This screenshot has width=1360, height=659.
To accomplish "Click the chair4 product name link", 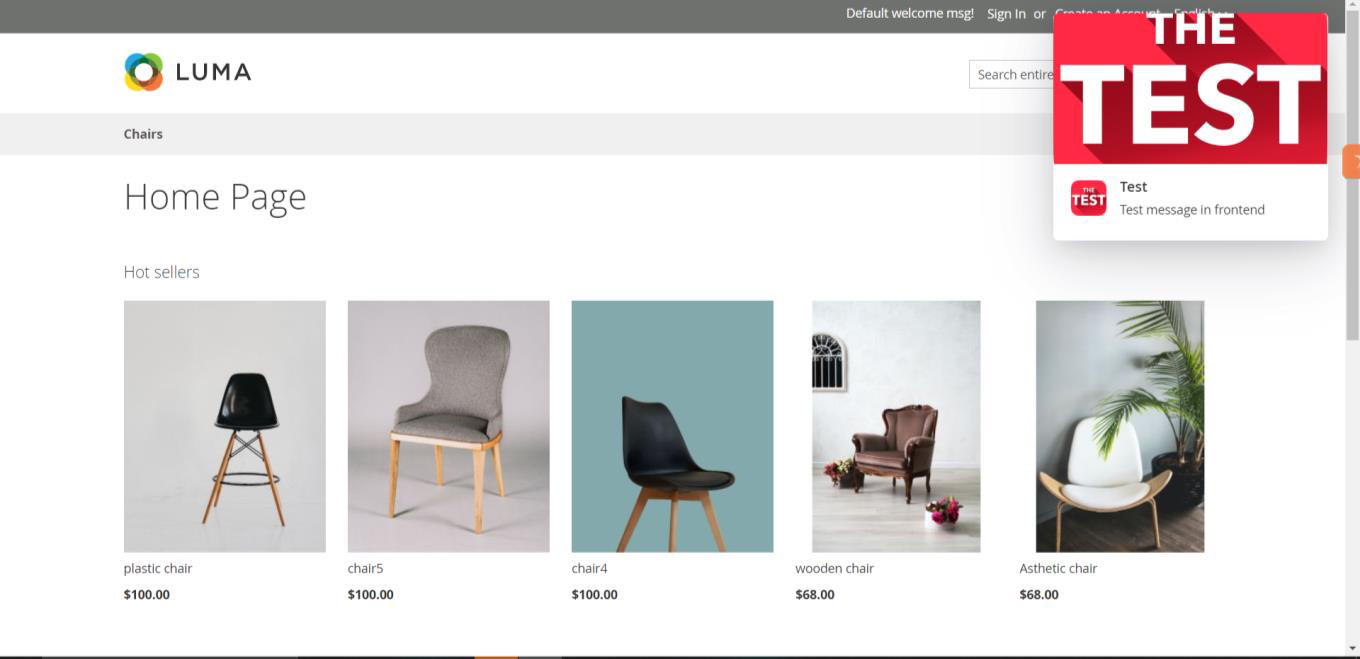I will point(590,568).
